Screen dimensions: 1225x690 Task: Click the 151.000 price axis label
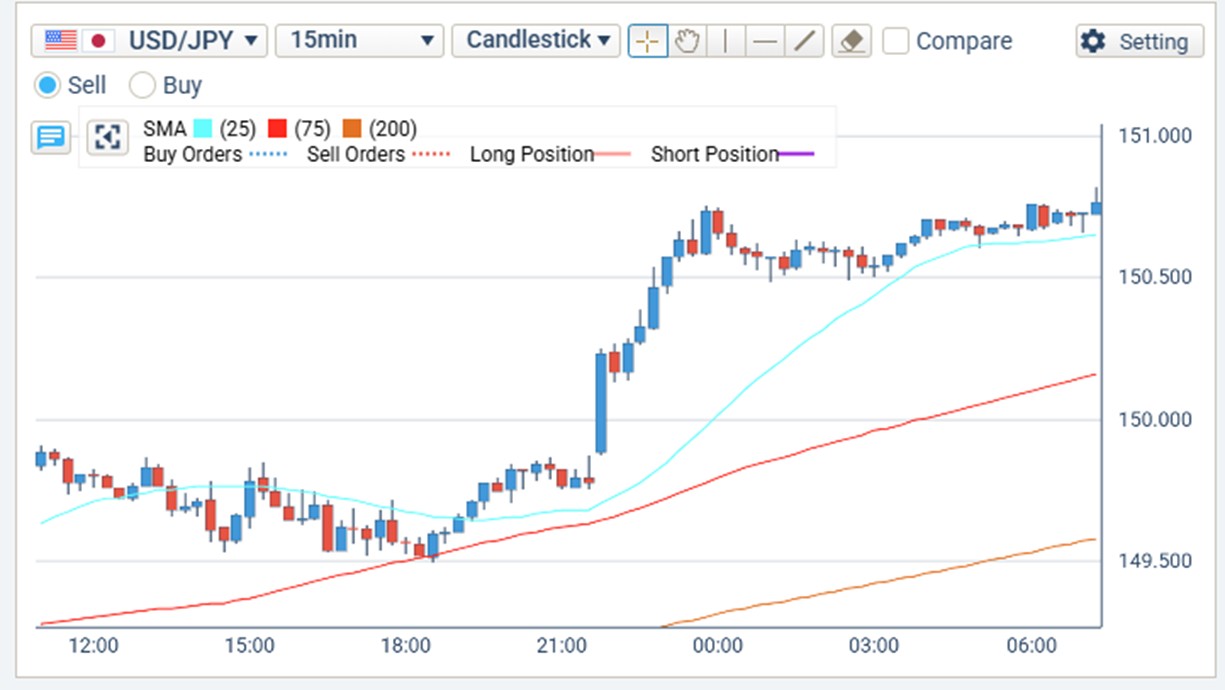click(x=1155, y=135)
